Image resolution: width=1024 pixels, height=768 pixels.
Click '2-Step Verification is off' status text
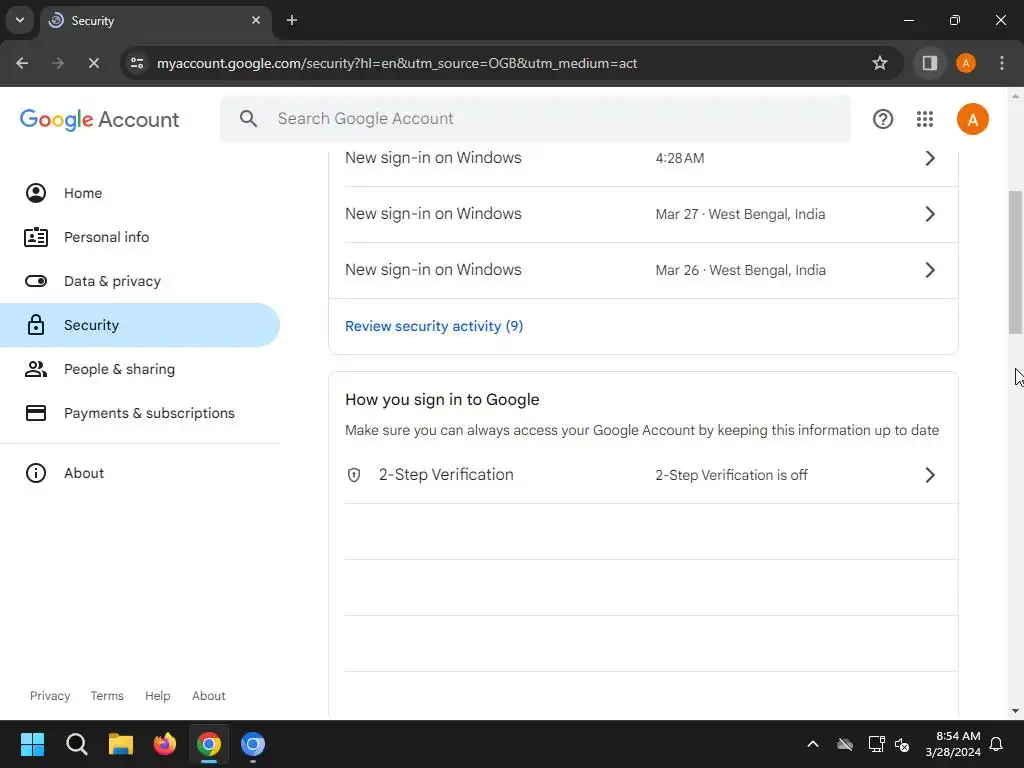tap(731, 475)
